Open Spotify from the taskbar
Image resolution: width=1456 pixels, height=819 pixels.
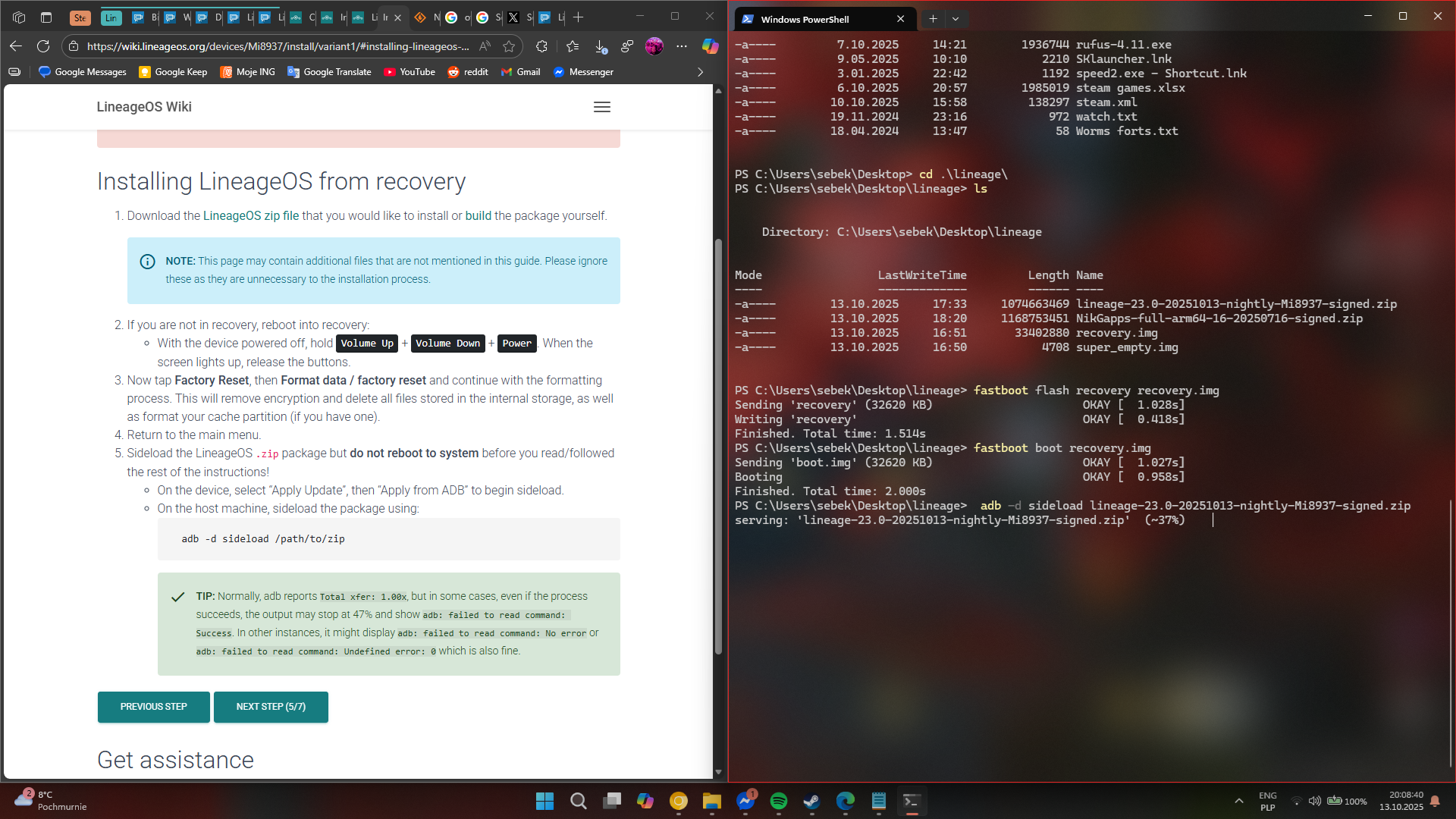(778, 801)
